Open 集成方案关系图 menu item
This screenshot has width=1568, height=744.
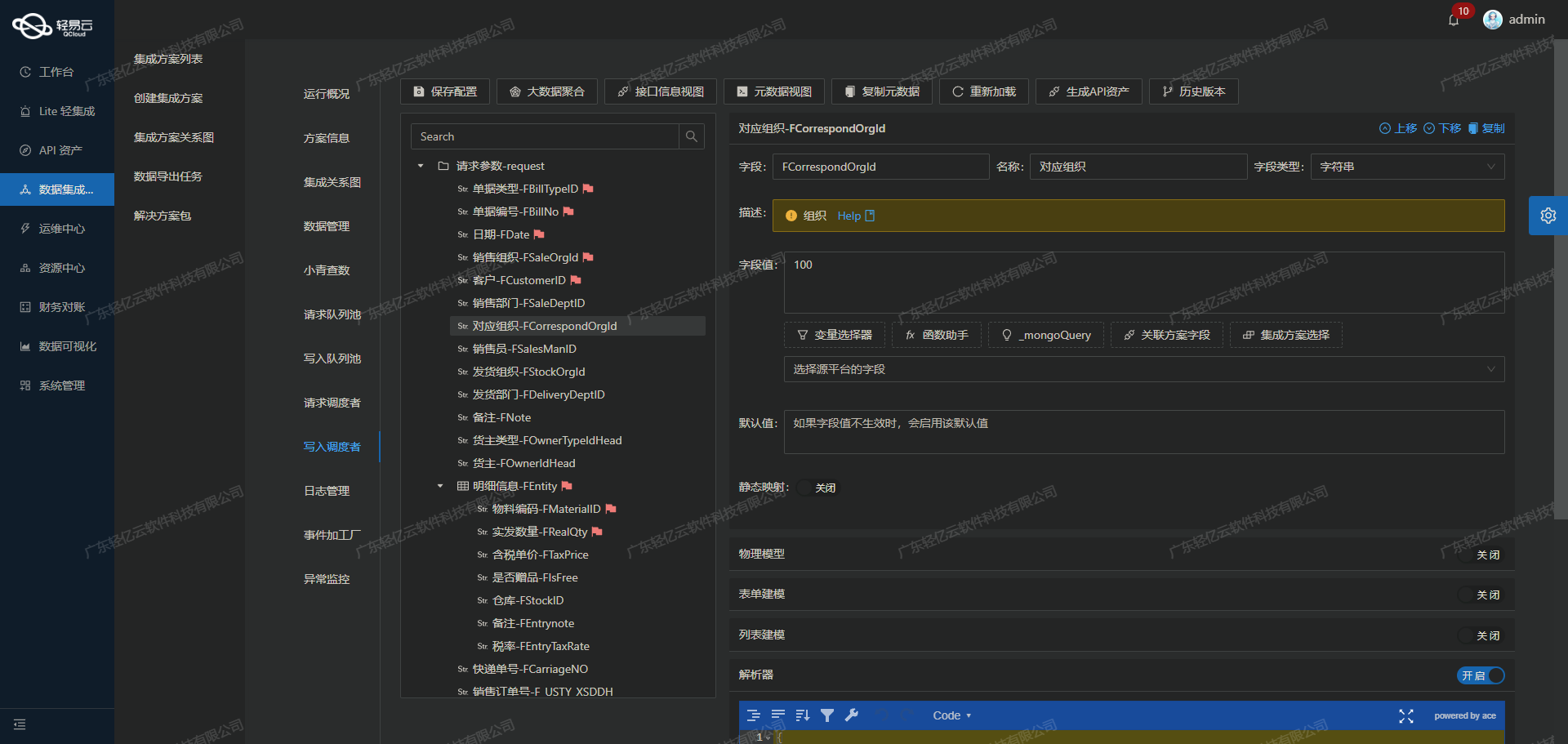tap(174, 137)
